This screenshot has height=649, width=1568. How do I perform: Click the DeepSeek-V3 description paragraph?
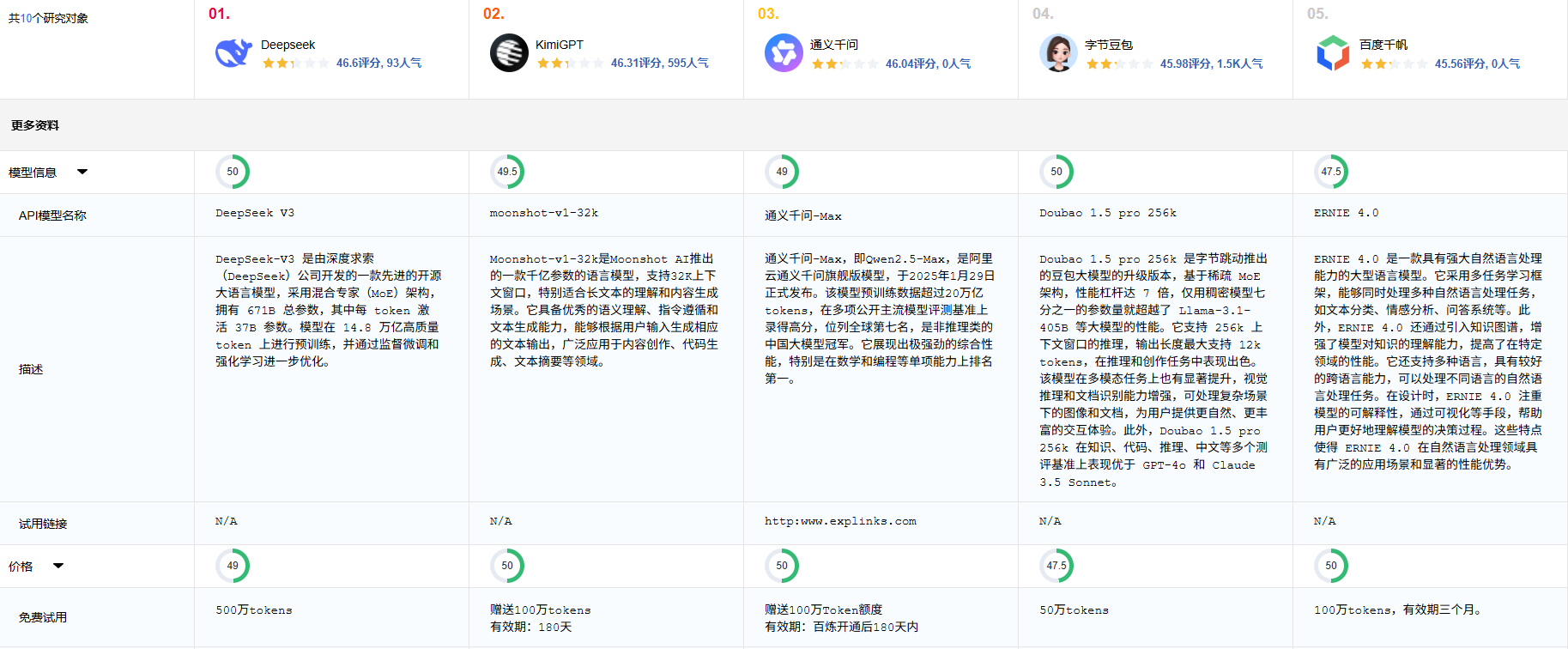click(330, 310)
